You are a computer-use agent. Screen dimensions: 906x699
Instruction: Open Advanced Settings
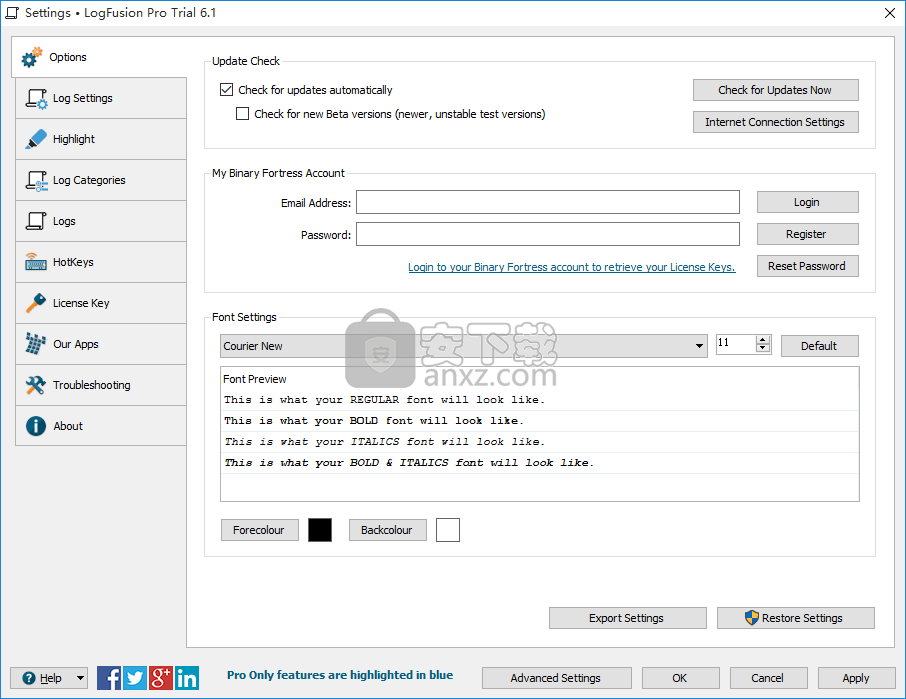pos(556,678)
